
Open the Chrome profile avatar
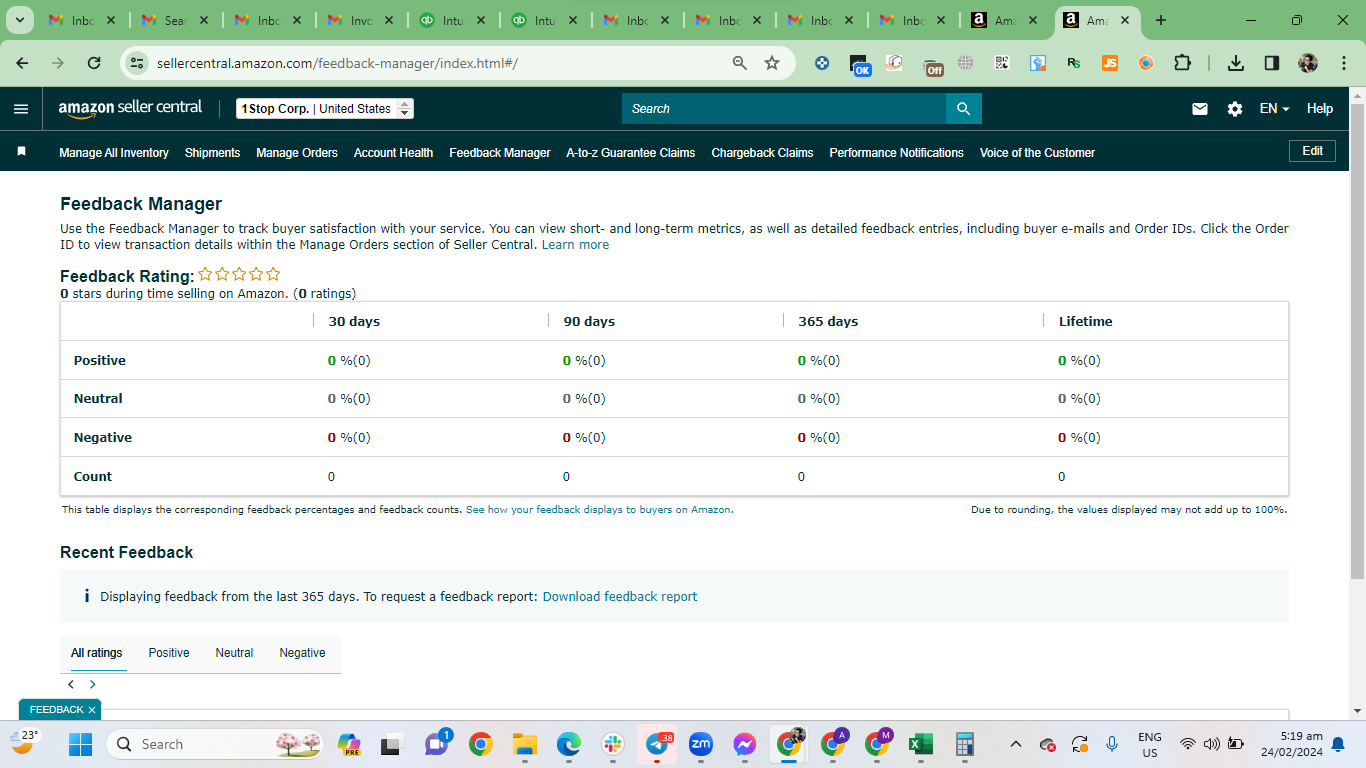pyautogui.click(x=1308, y=63)
